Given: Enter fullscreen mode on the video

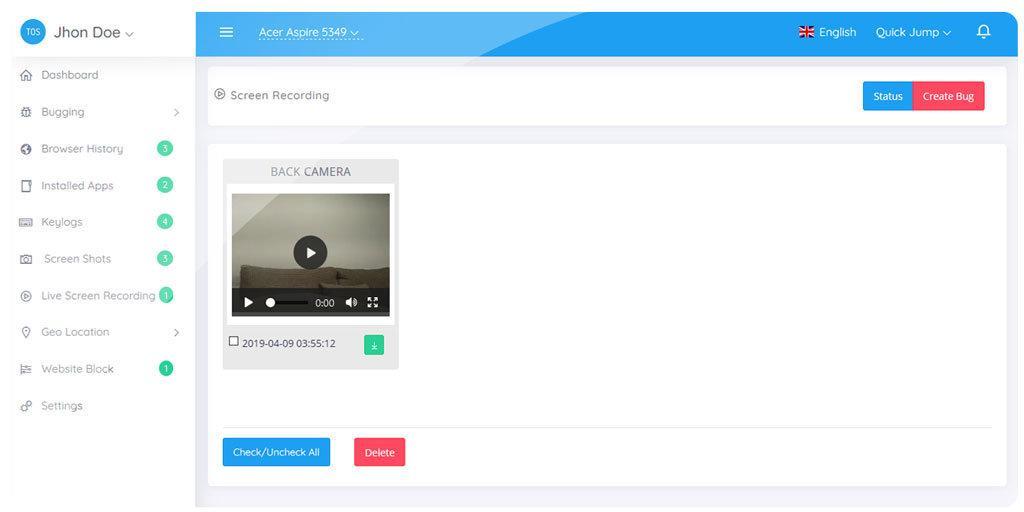Looking at the screenshot, I should point(373,302).
